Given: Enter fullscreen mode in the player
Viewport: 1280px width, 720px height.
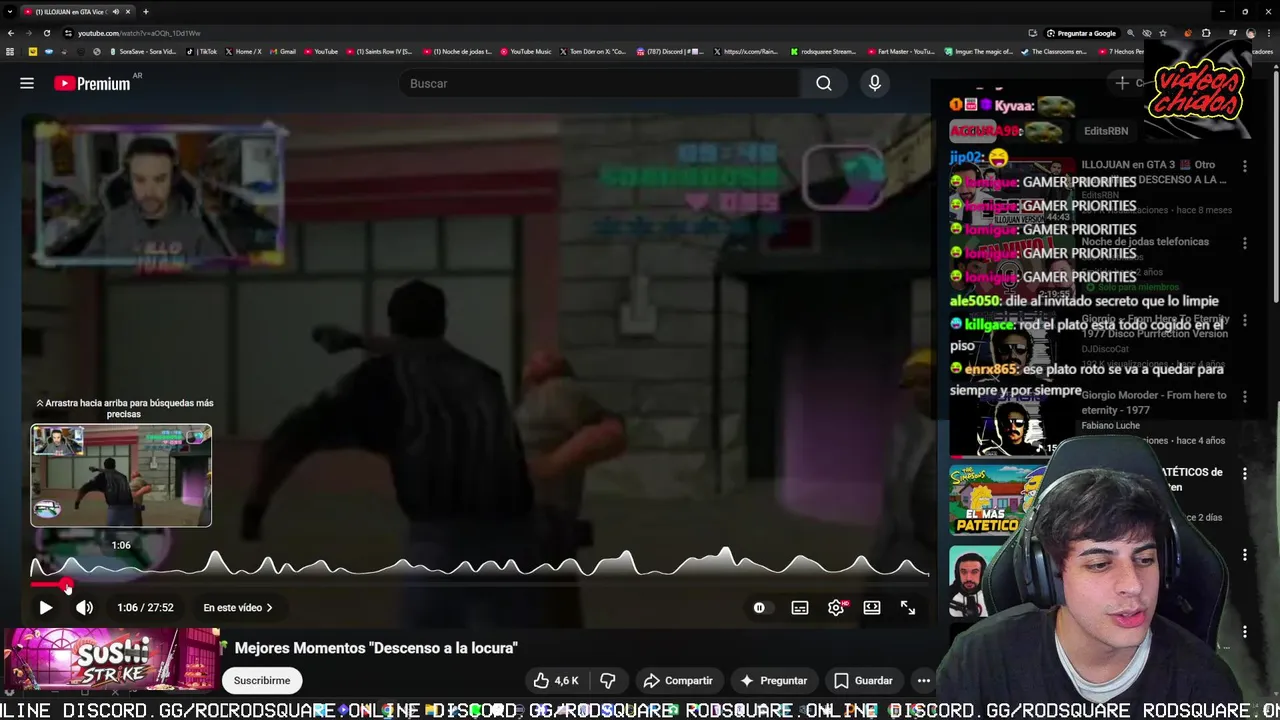Looking at the screenshot, I should pos(908,607).
